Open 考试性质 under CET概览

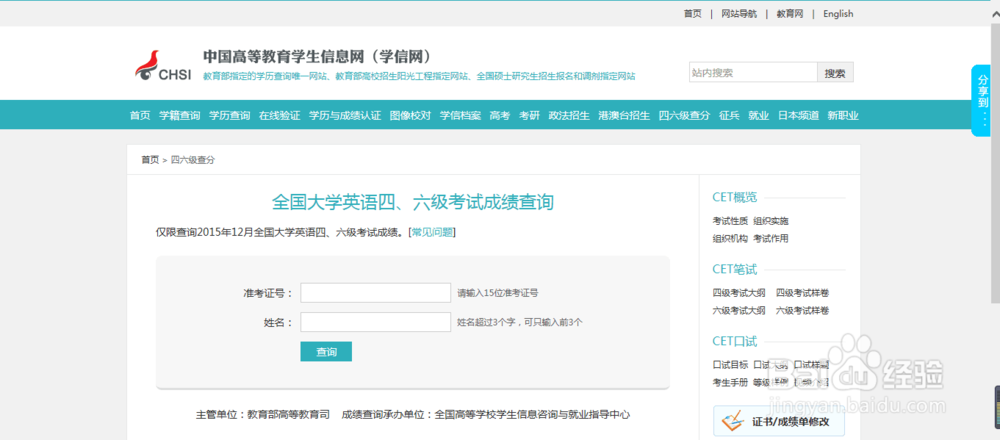pyautogui.click(x=730, y=221)
